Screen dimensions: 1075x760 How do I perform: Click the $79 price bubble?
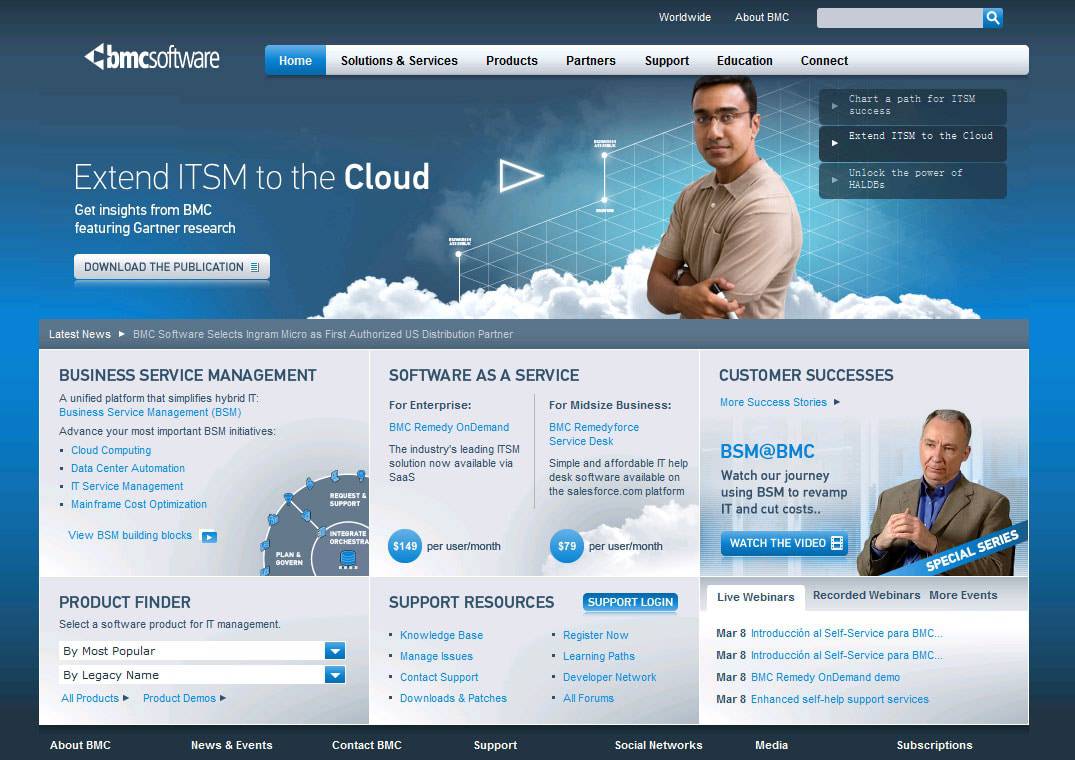[567, 546]
